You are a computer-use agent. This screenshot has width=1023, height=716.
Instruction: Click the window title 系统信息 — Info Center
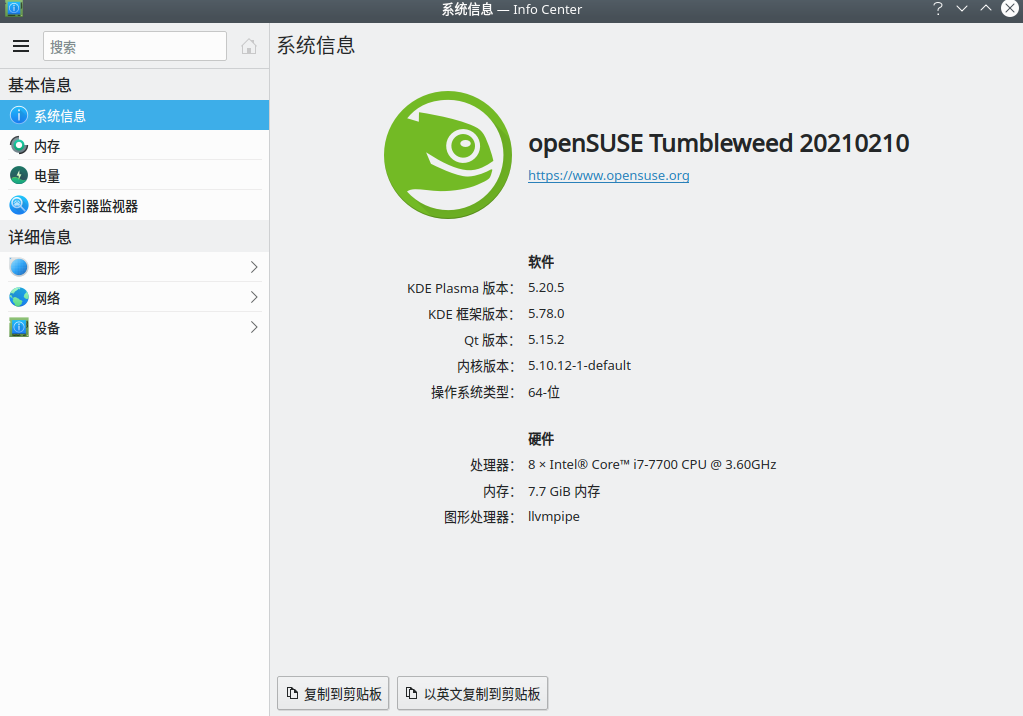coord(512,9)
